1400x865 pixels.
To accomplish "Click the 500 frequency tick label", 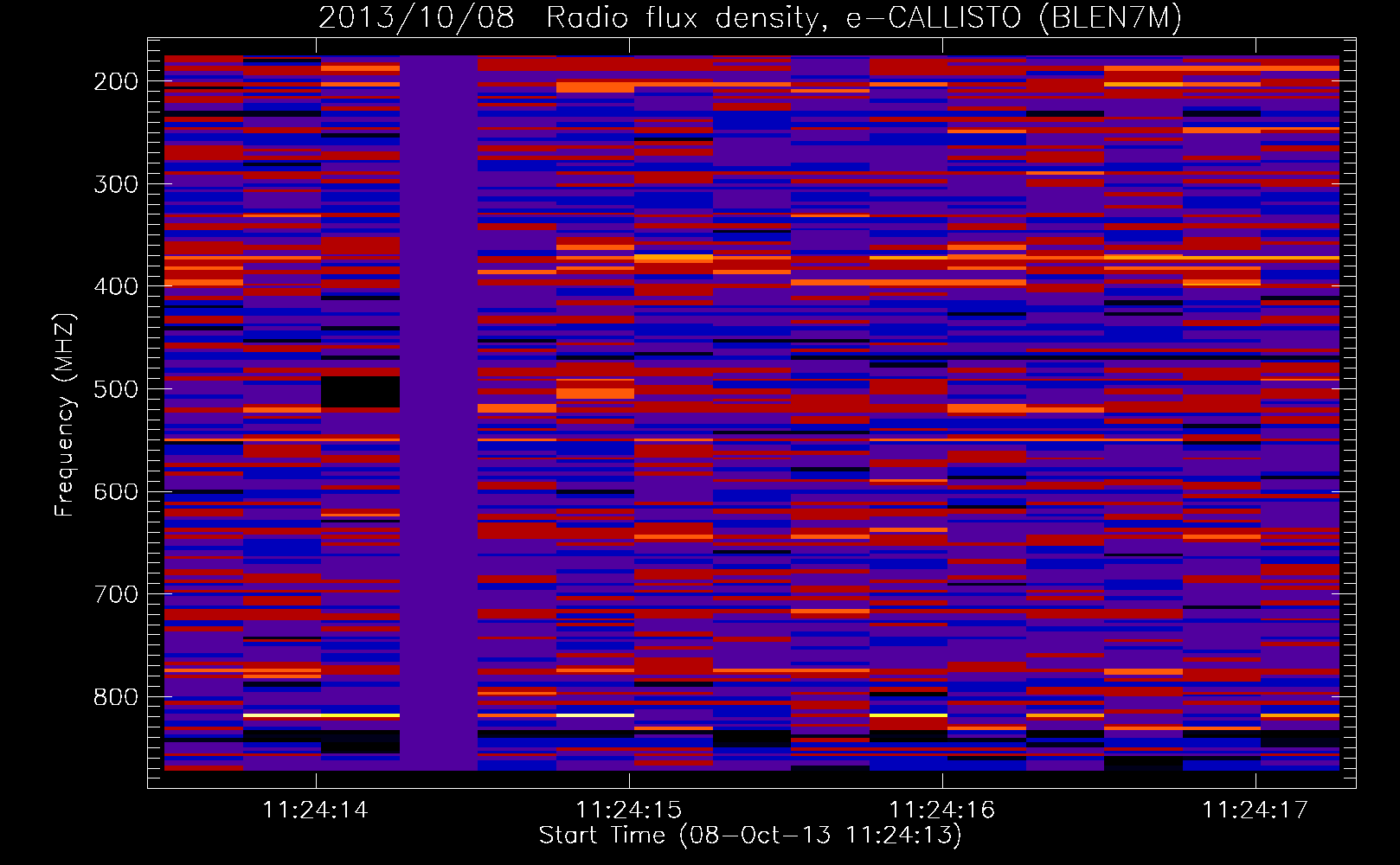I will coord(116,389).
